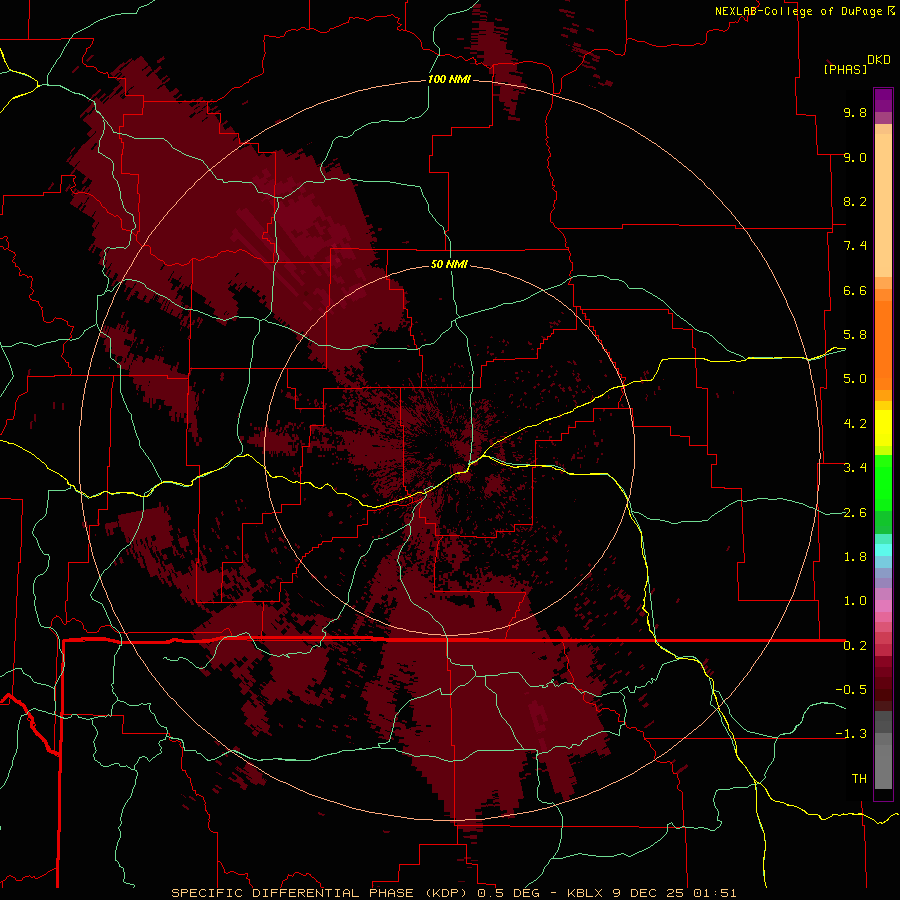Click the [PHAS] units label
This screenshot has width=900, height=900.
pos(845,69)
